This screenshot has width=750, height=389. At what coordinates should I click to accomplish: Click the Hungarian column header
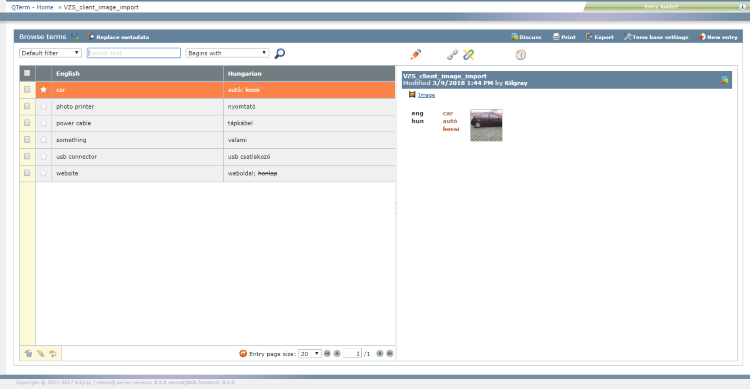coord(309,74)
